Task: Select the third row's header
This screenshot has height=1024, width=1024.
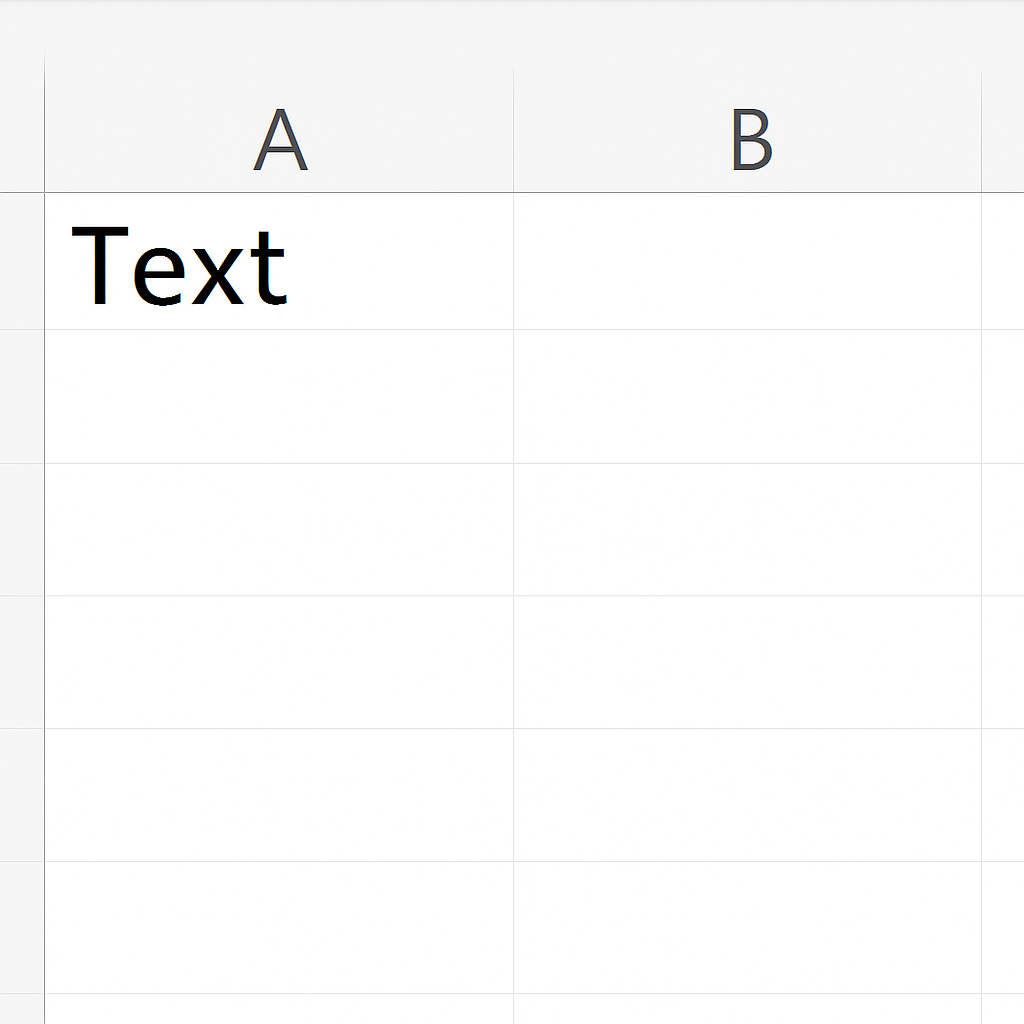Action: coord(22,529)
